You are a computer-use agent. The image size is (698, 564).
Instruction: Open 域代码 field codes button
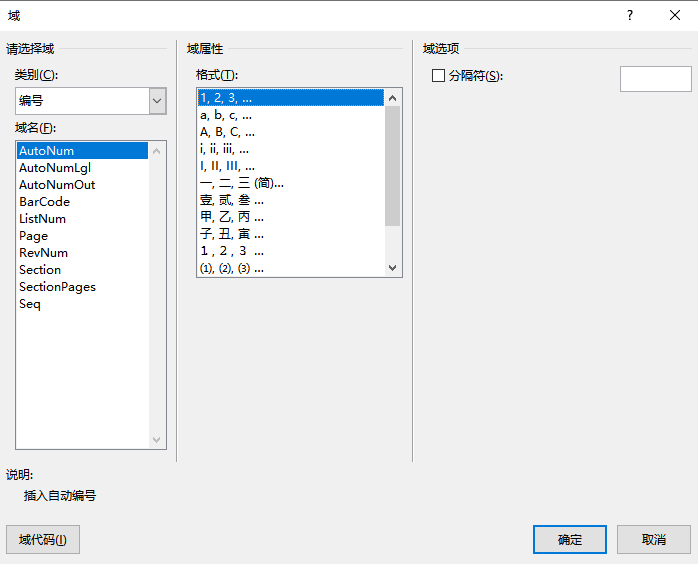coord(43,540)
